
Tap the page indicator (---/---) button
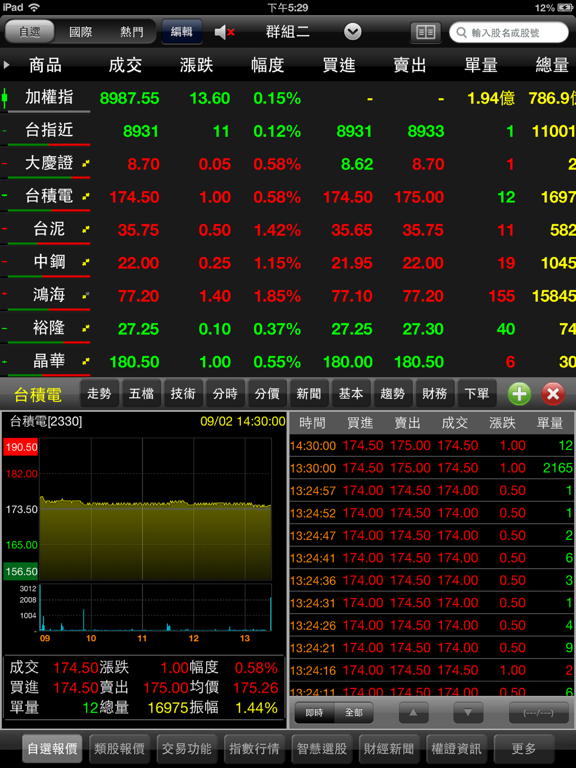[x=538, y=713]
